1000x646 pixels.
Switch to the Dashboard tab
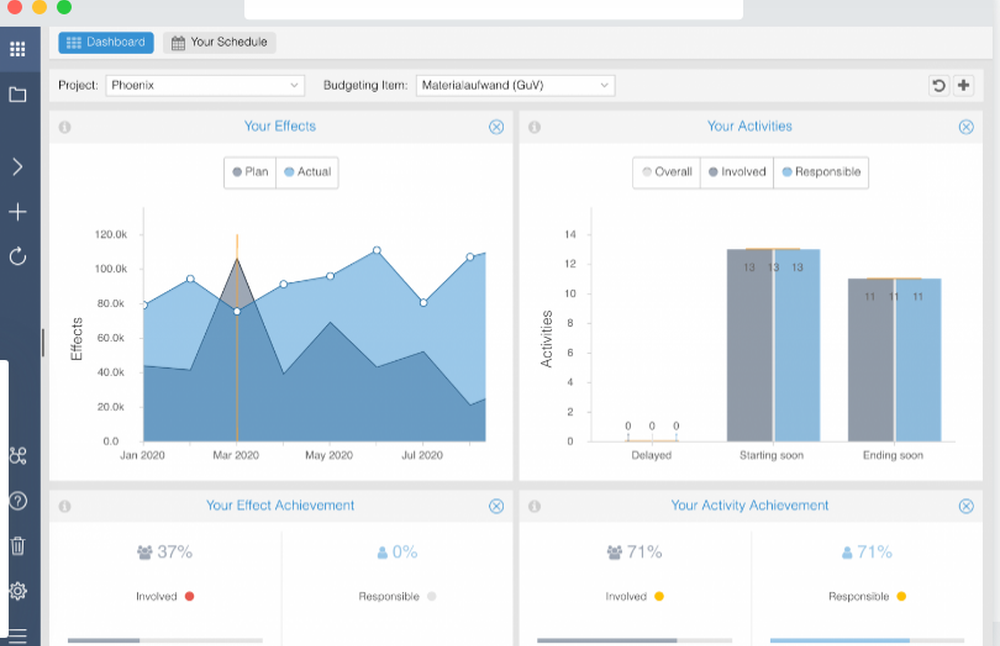(106, 42)
